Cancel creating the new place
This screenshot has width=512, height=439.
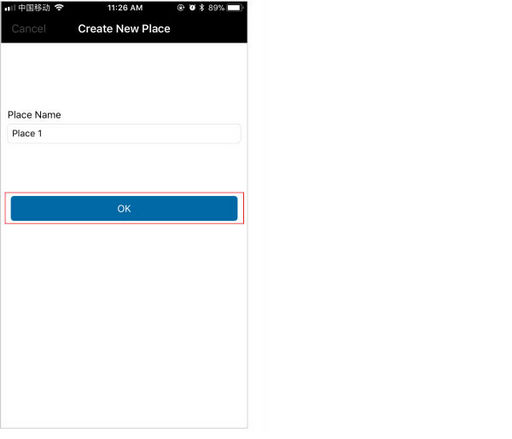[x=29, y=29]
